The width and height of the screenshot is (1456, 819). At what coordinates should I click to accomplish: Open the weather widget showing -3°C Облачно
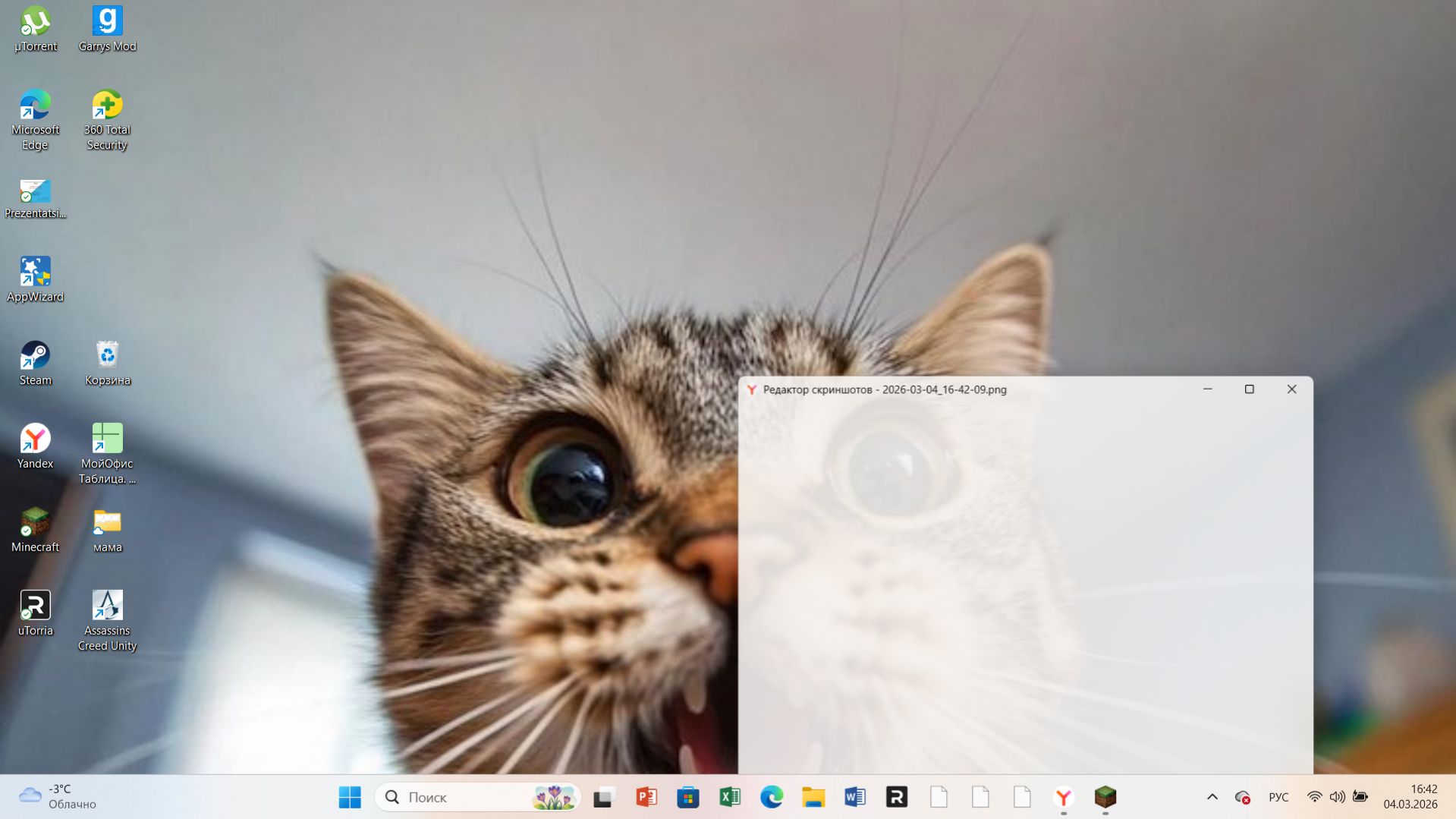coord(58,797)
